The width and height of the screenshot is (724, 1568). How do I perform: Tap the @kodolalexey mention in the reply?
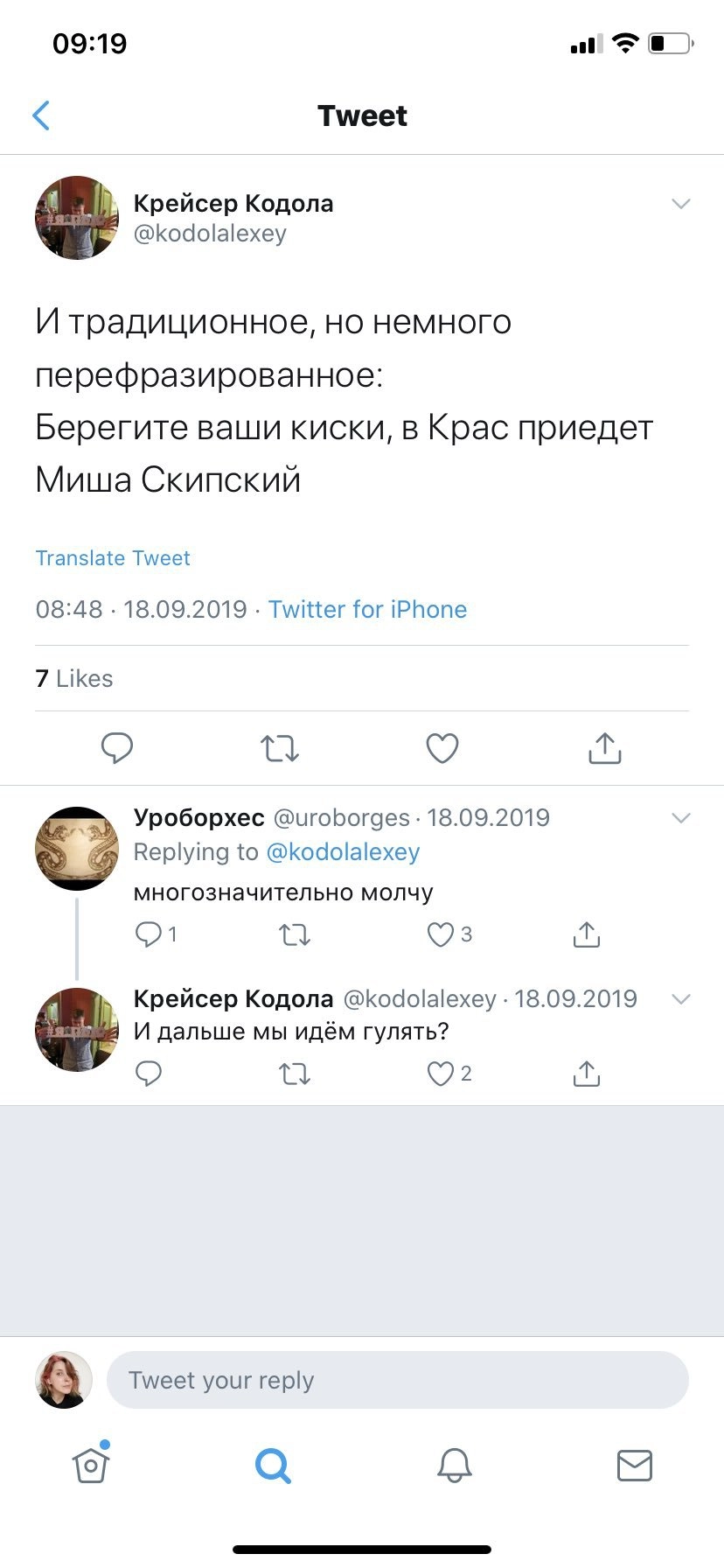click(343, 852)
